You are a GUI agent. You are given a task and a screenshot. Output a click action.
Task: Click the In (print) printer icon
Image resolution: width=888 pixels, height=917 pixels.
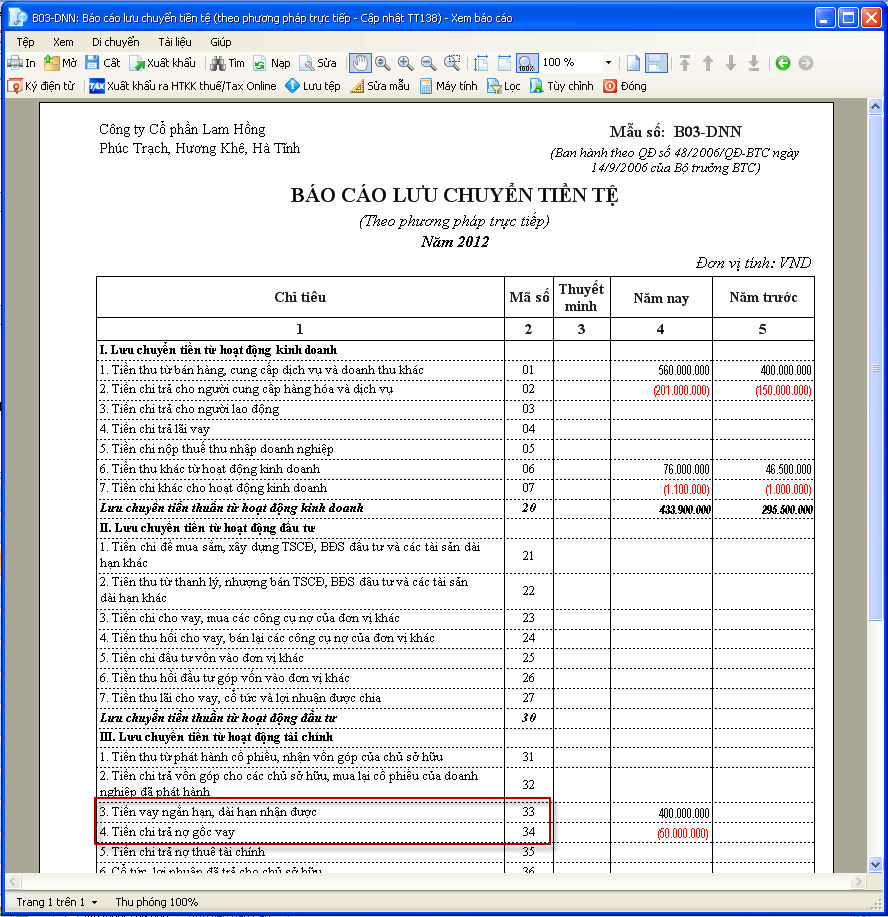[x=15, y=63]
